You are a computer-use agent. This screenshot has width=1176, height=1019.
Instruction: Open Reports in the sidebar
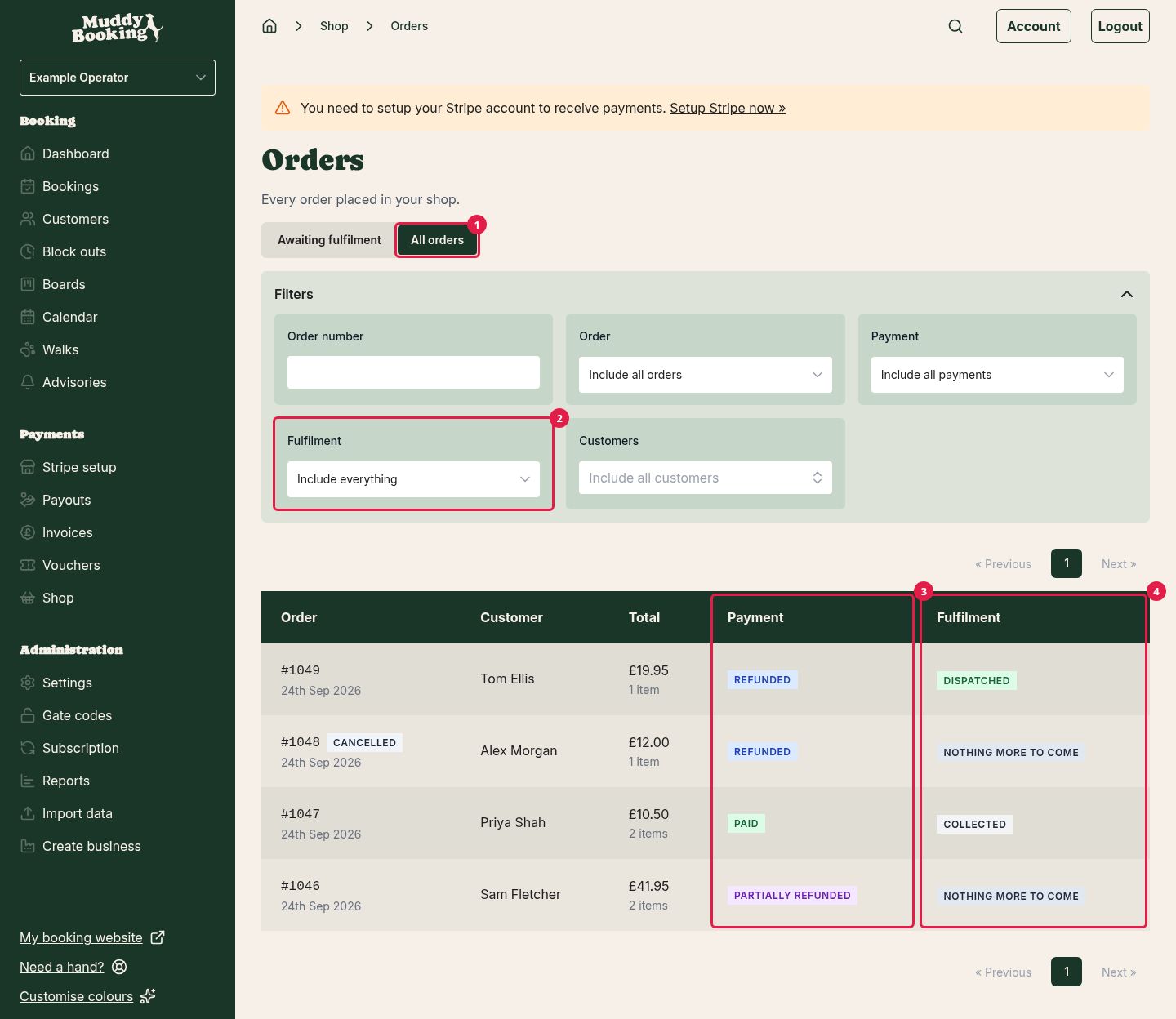[x=66, y=781]
